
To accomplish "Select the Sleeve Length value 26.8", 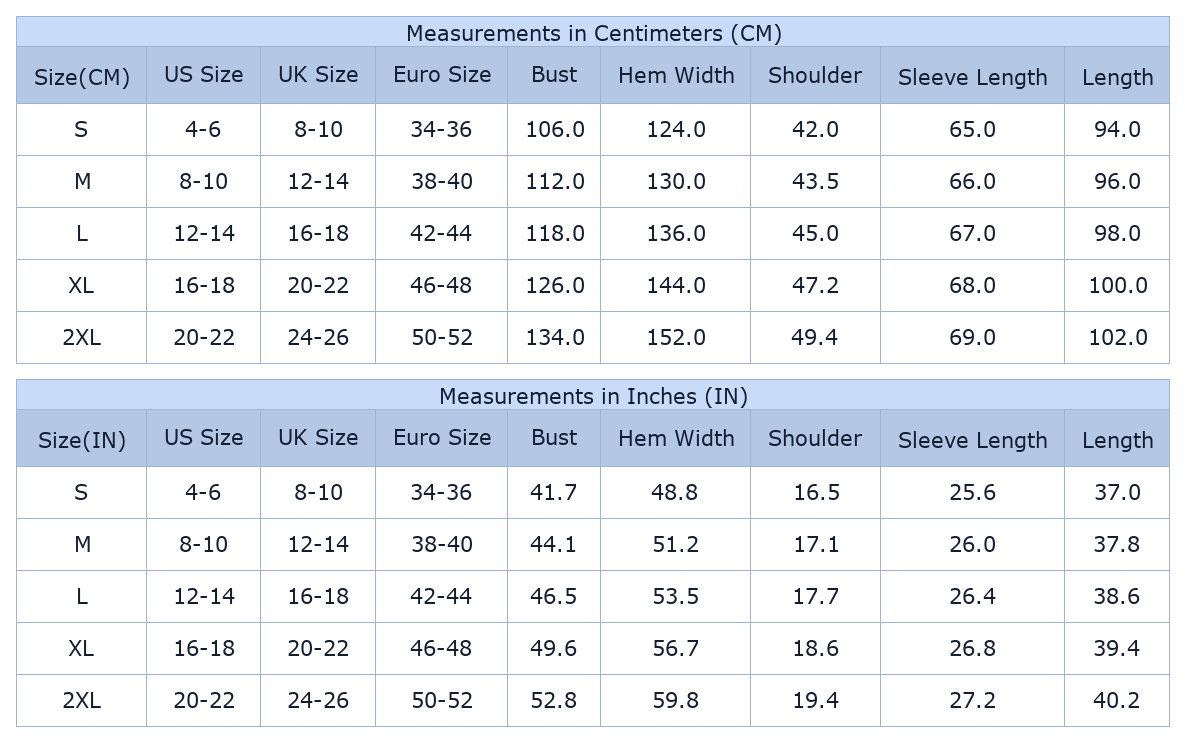I will click(972, 648).
